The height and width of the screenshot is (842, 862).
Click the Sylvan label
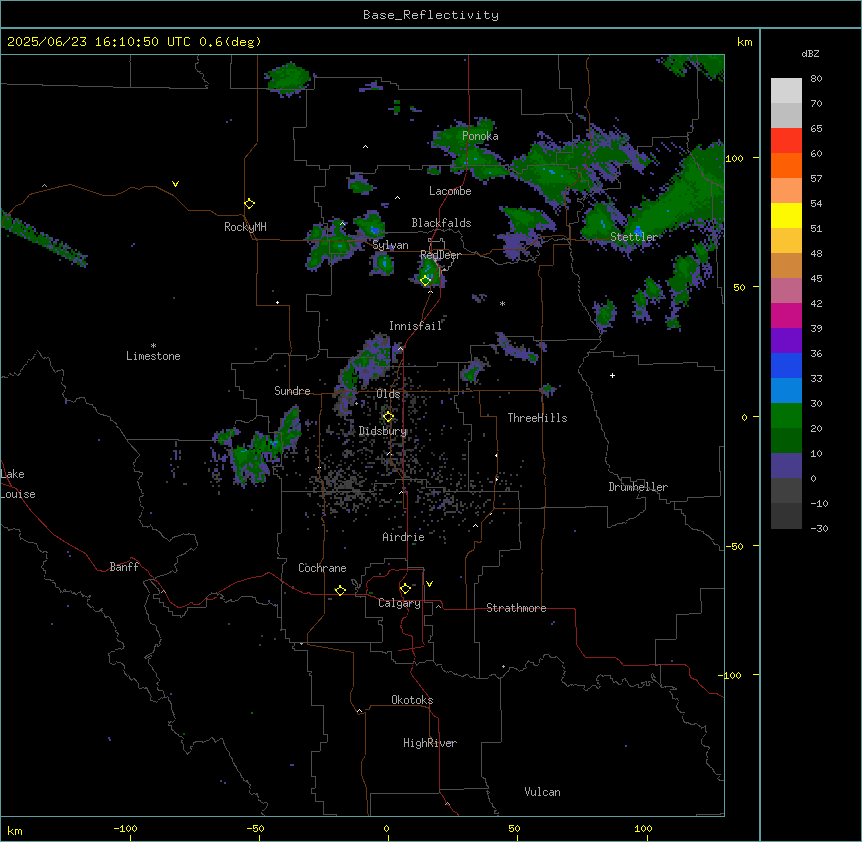tap(390, 245)
